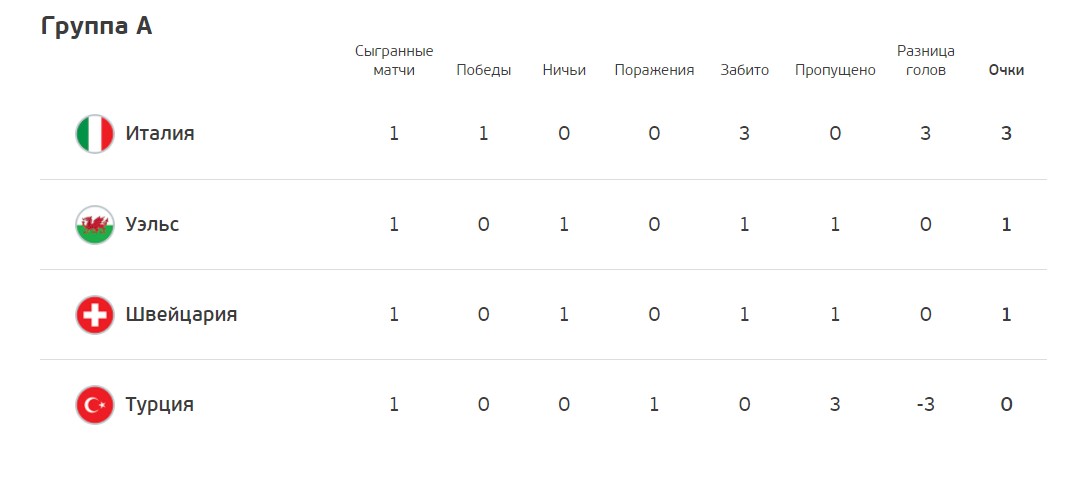Open the Италия team link
Image resolution: width=1082 pixels, height=480 pixels.
point(160,133)
